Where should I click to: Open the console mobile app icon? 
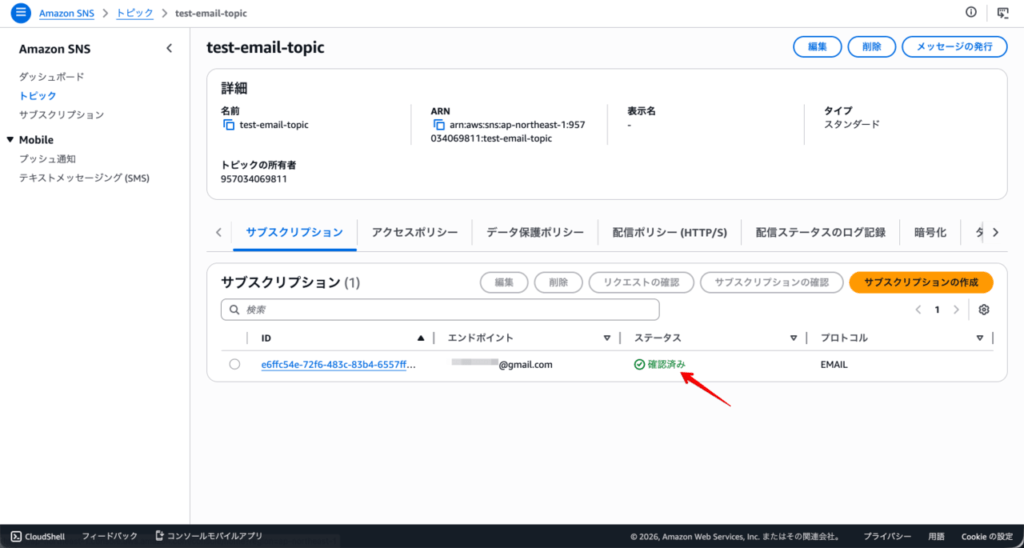coord(159,536)
